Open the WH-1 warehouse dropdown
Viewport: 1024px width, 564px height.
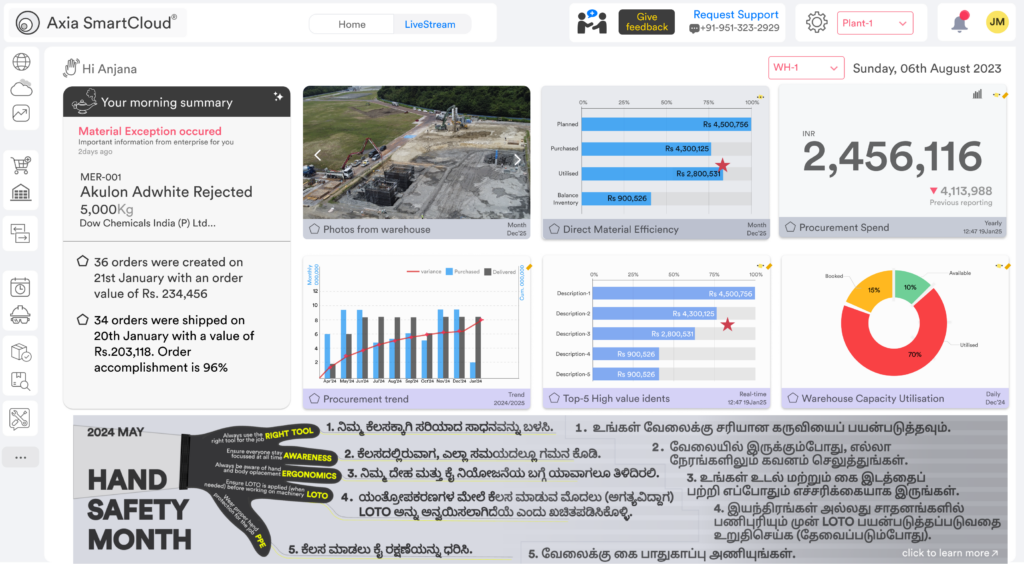click(805, 68)
